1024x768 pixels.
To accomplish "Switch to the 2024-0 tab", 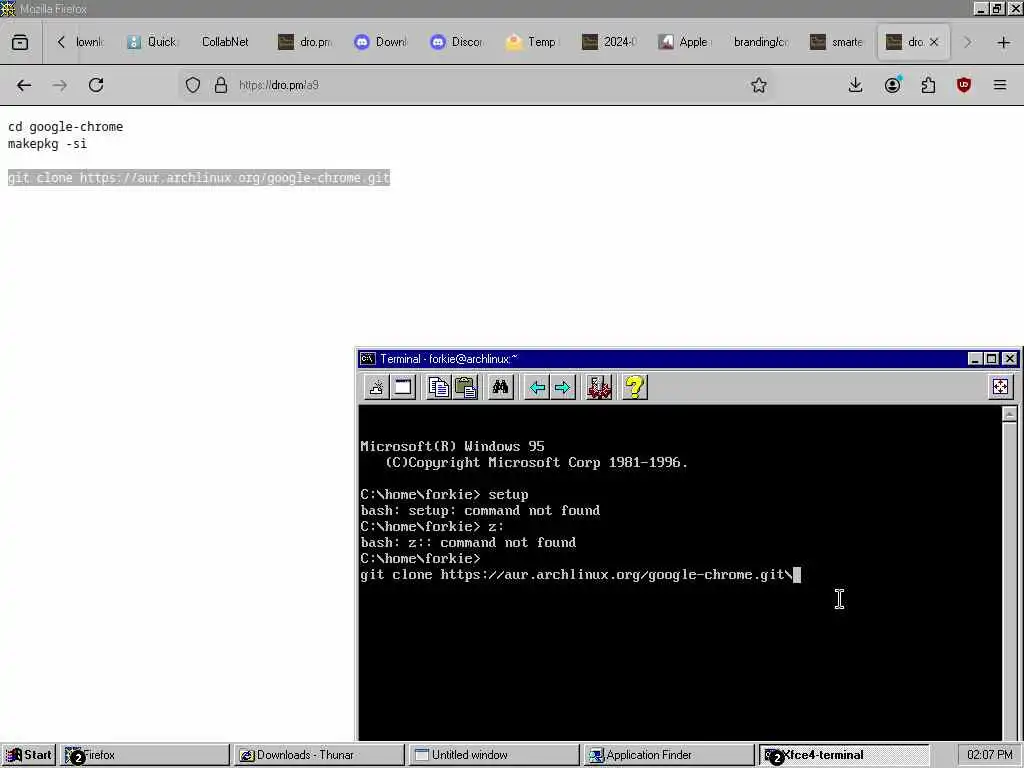I will [x=608, y=42].
